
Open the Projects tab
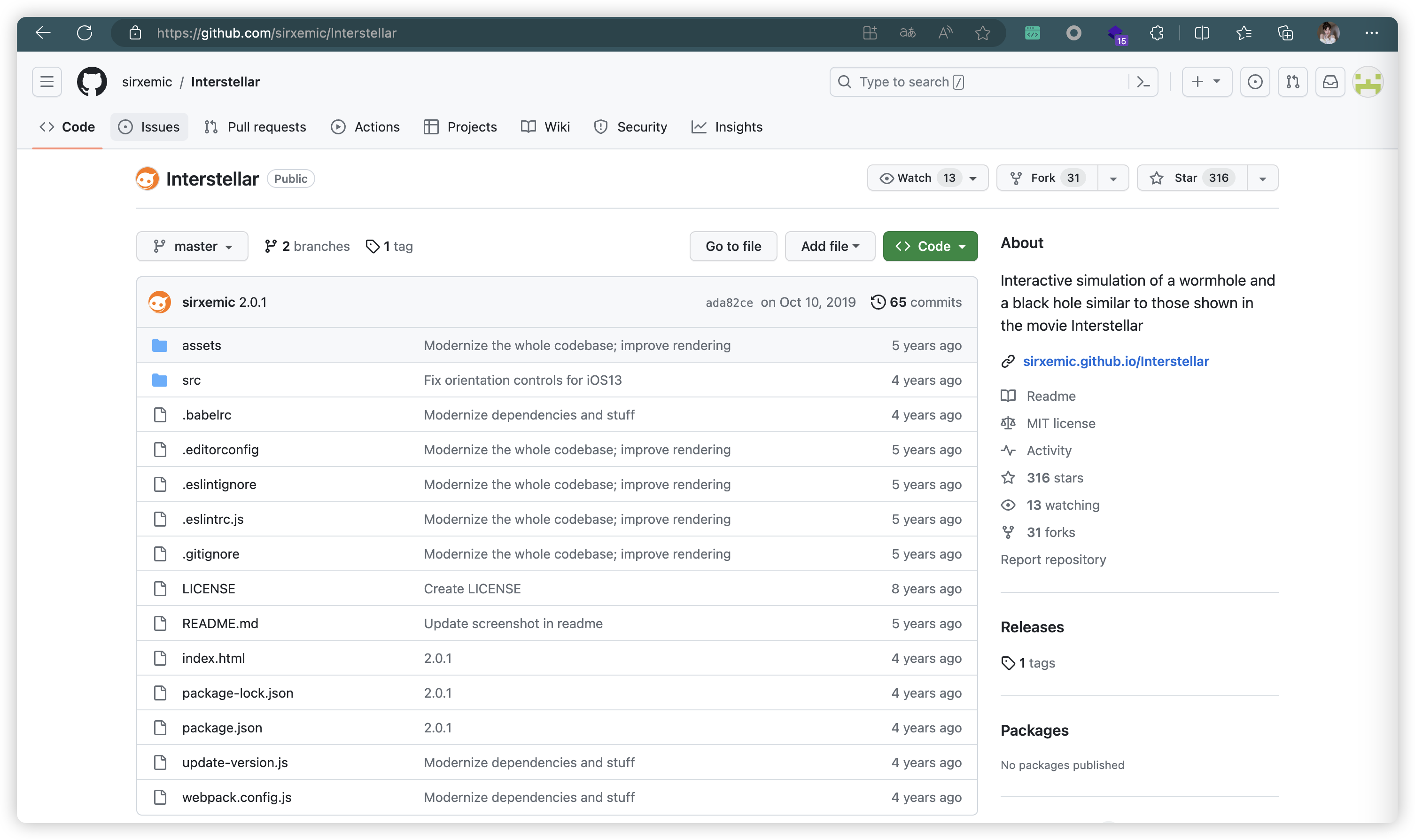[460, 127]
